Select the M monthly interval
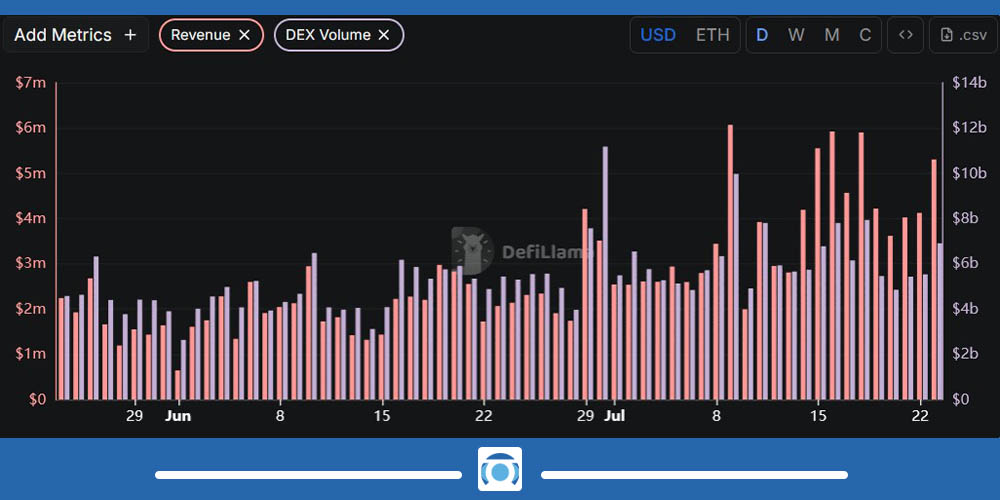1000x500 pixels. (831, 35)
